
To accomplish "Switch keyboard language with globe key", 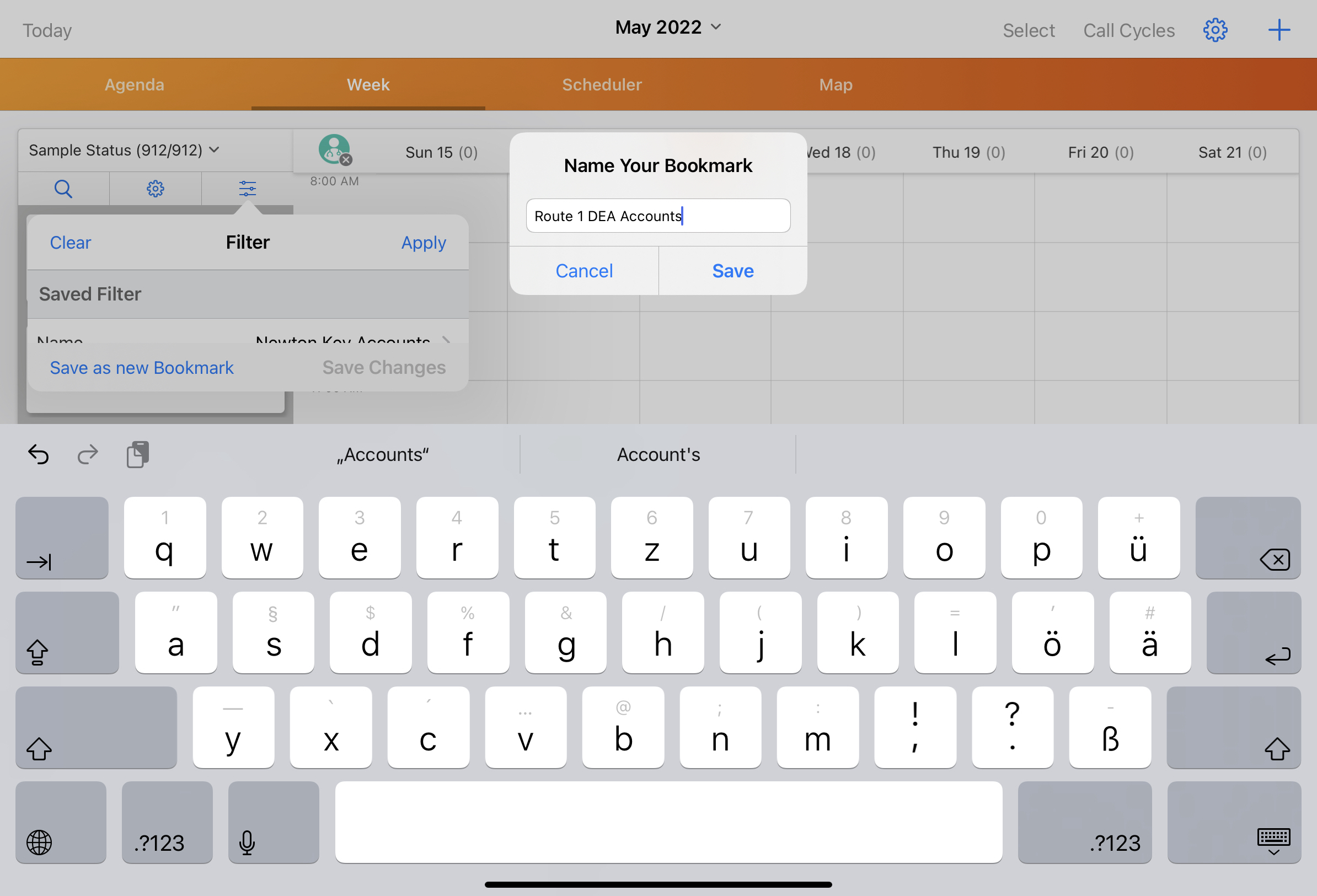I will [60, 823].
